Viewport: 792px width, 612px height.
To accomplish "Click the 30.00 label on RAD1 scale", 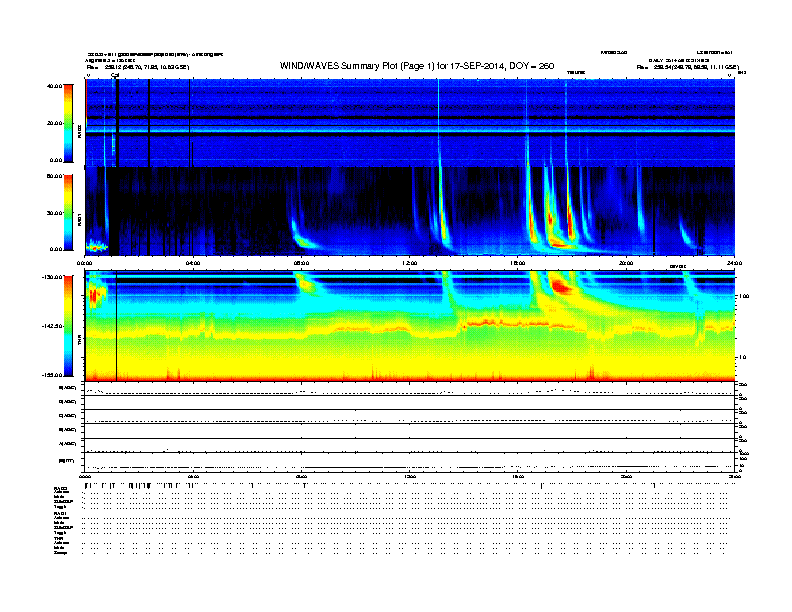I will (x=55, y=213).
